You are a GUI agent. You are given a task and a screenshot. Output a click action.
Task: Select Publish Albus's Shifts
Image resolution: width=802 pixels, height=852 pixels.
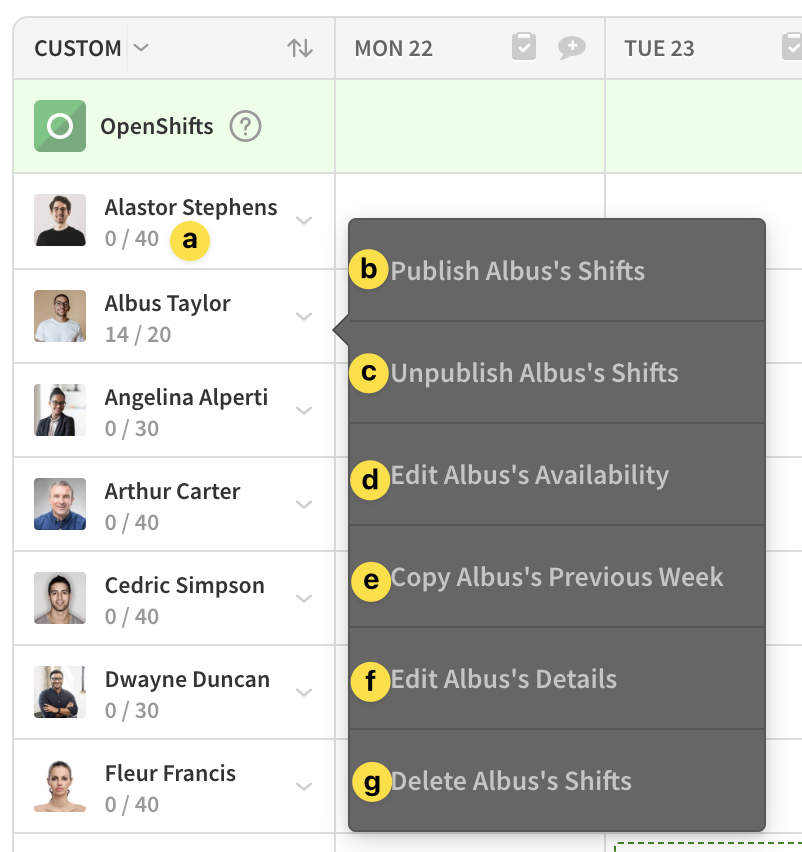pyautogui.click(x=556, y=271)
